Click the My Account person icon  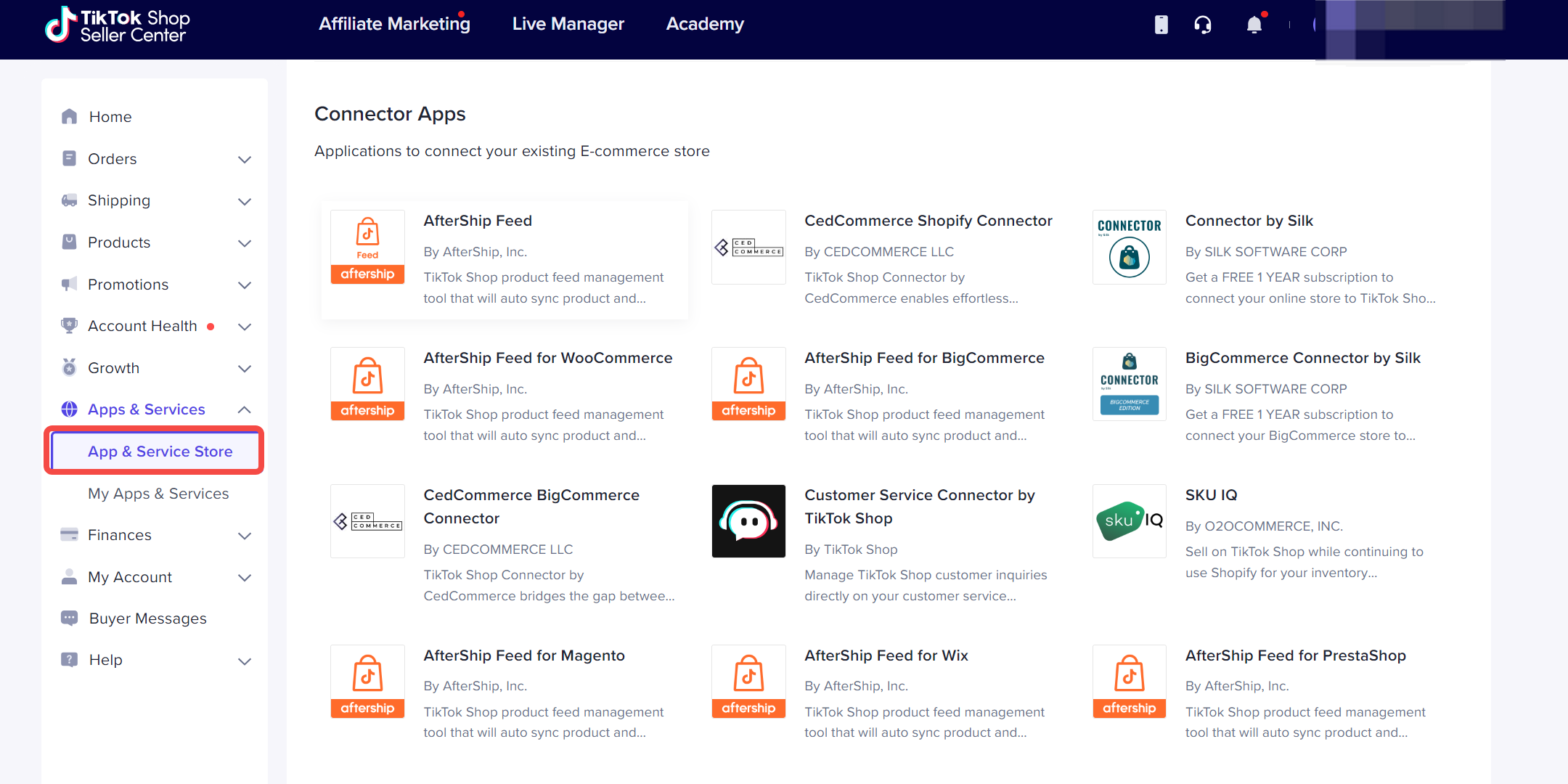pyautogui.click(x=69, y=577)
